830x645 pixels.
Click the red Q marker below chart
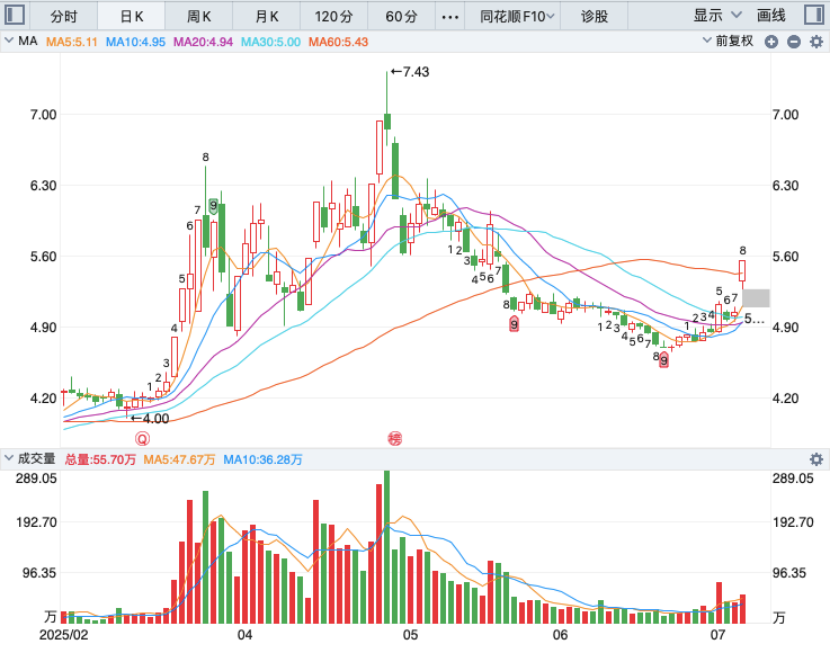142,439
